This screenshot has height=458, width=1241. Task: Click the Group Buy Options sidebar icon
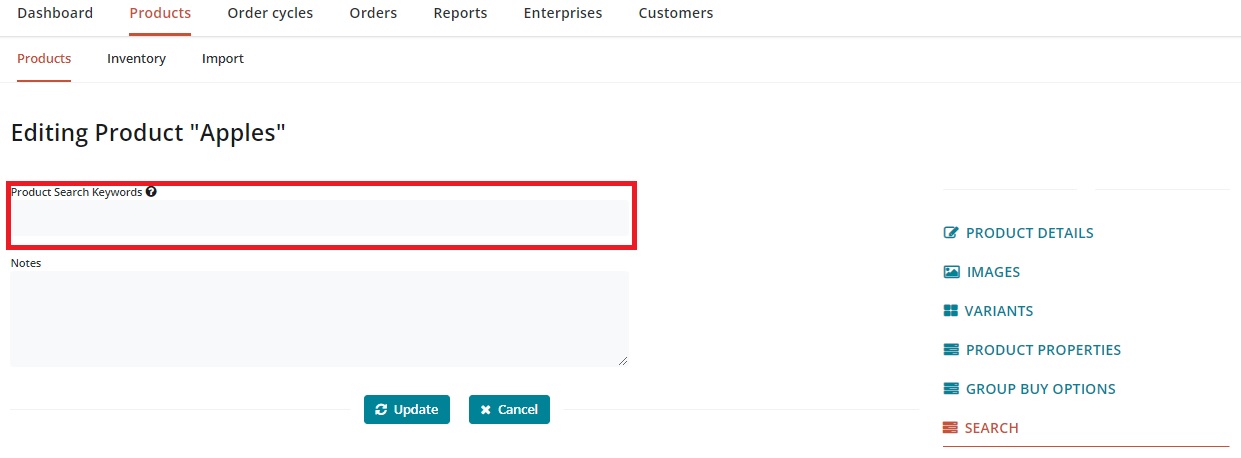(x=951, y=389)
